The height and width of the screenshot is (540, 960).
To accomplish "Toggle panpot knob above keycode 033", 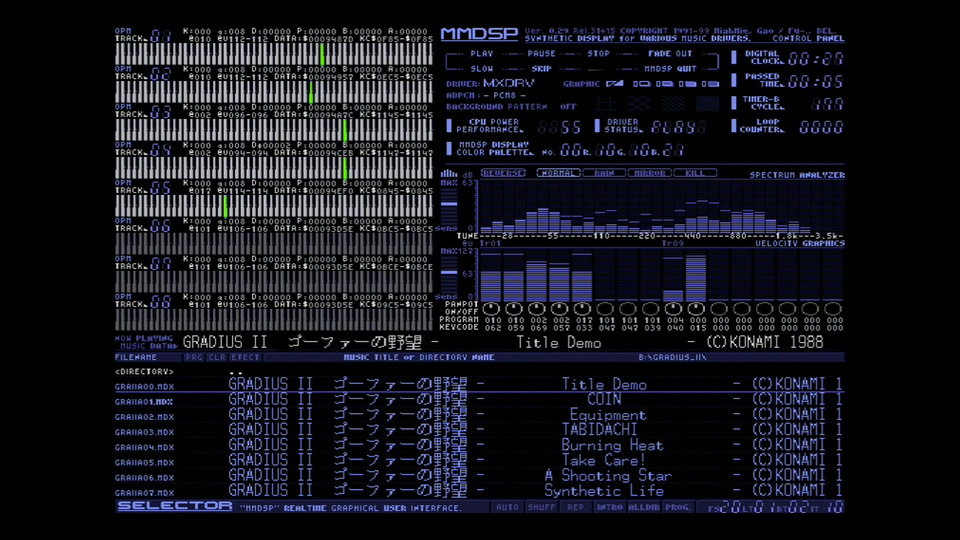I will tap(582, 309).
